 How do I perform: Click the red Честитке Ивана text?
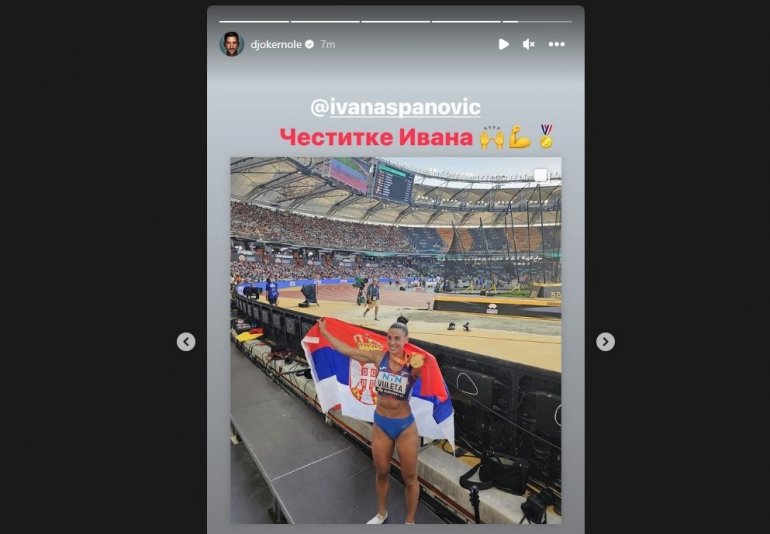(376, 138)
